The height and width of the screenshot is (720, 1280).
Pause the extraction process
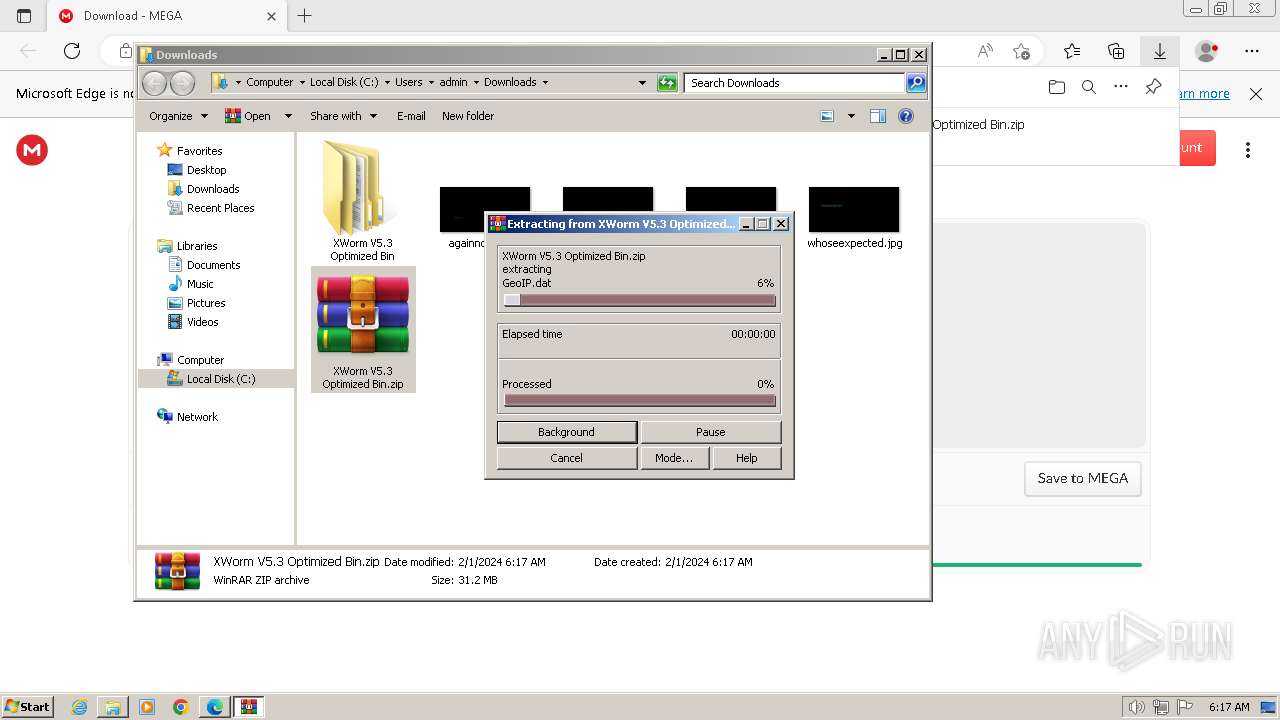tap(710, 432)
